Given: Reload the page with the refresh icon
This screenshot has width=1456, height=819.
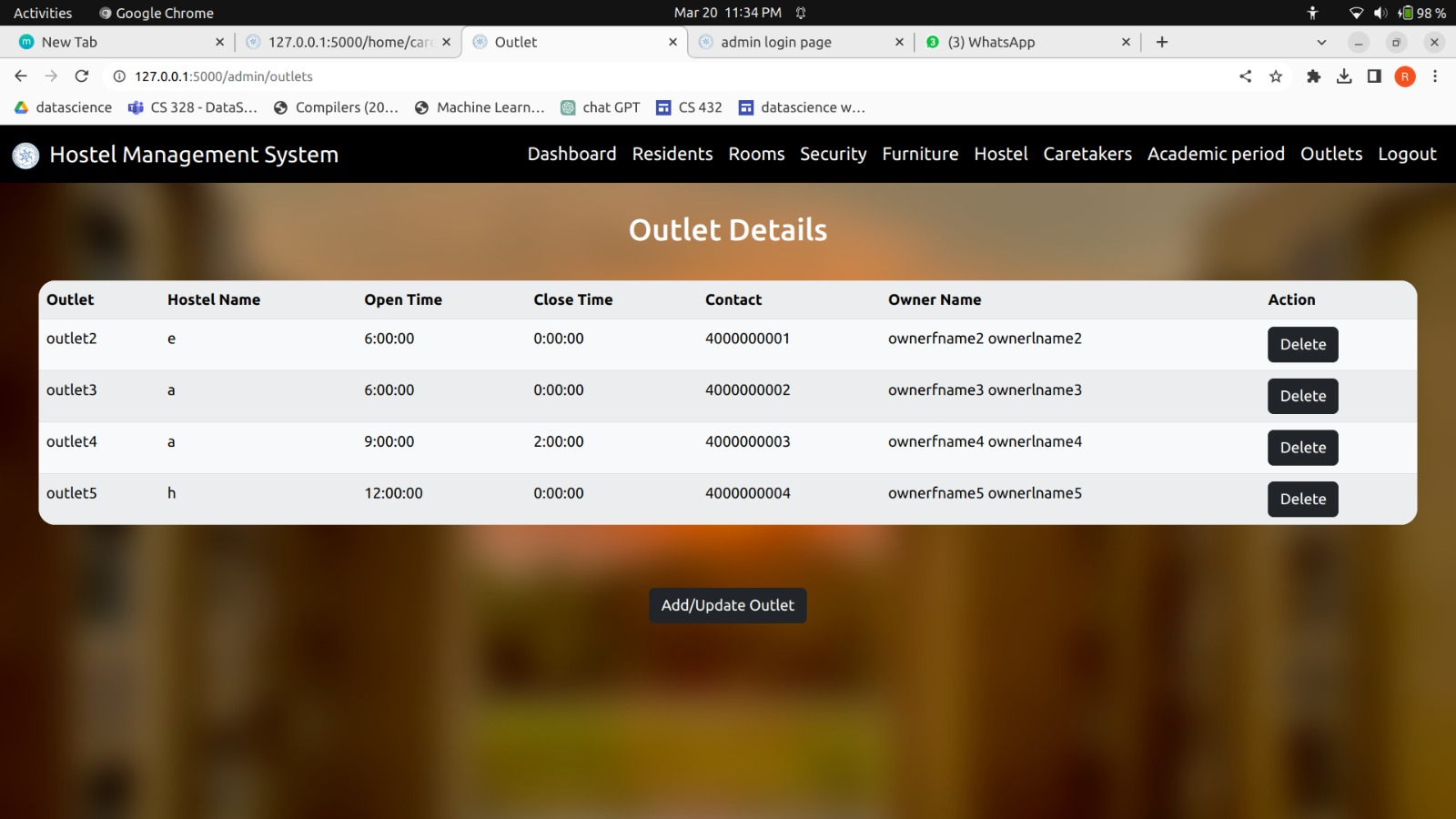Looking at the screenshot, I should [x=80, y=76].
